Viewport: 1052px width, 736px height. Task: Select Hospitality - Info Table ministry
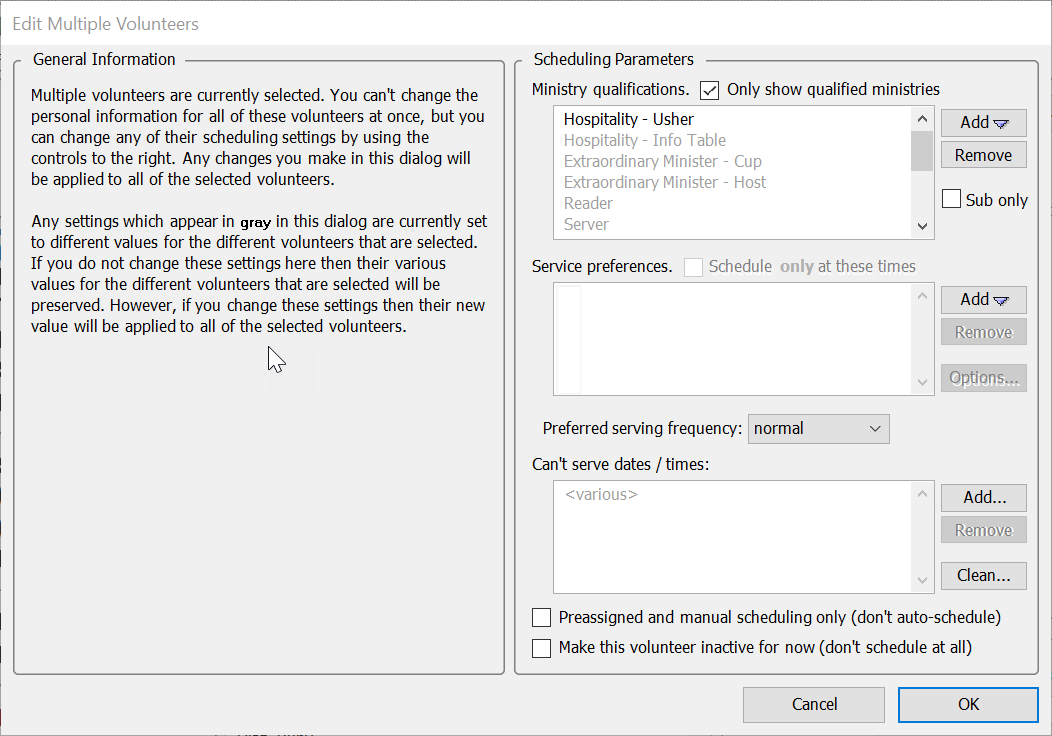(644, 141)
